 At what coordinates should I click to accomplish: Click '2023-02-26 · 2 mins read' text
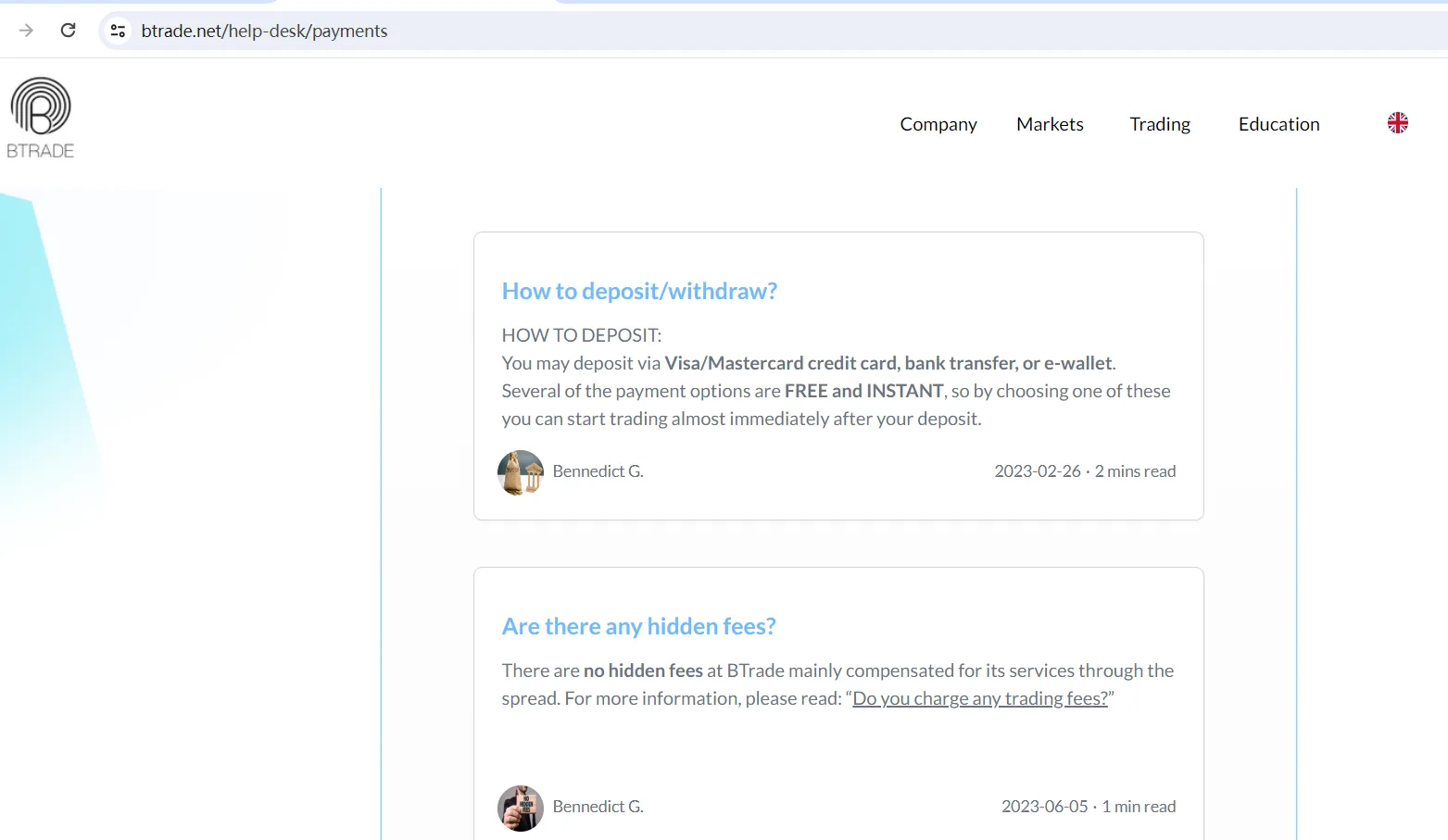pos(1085,471)
